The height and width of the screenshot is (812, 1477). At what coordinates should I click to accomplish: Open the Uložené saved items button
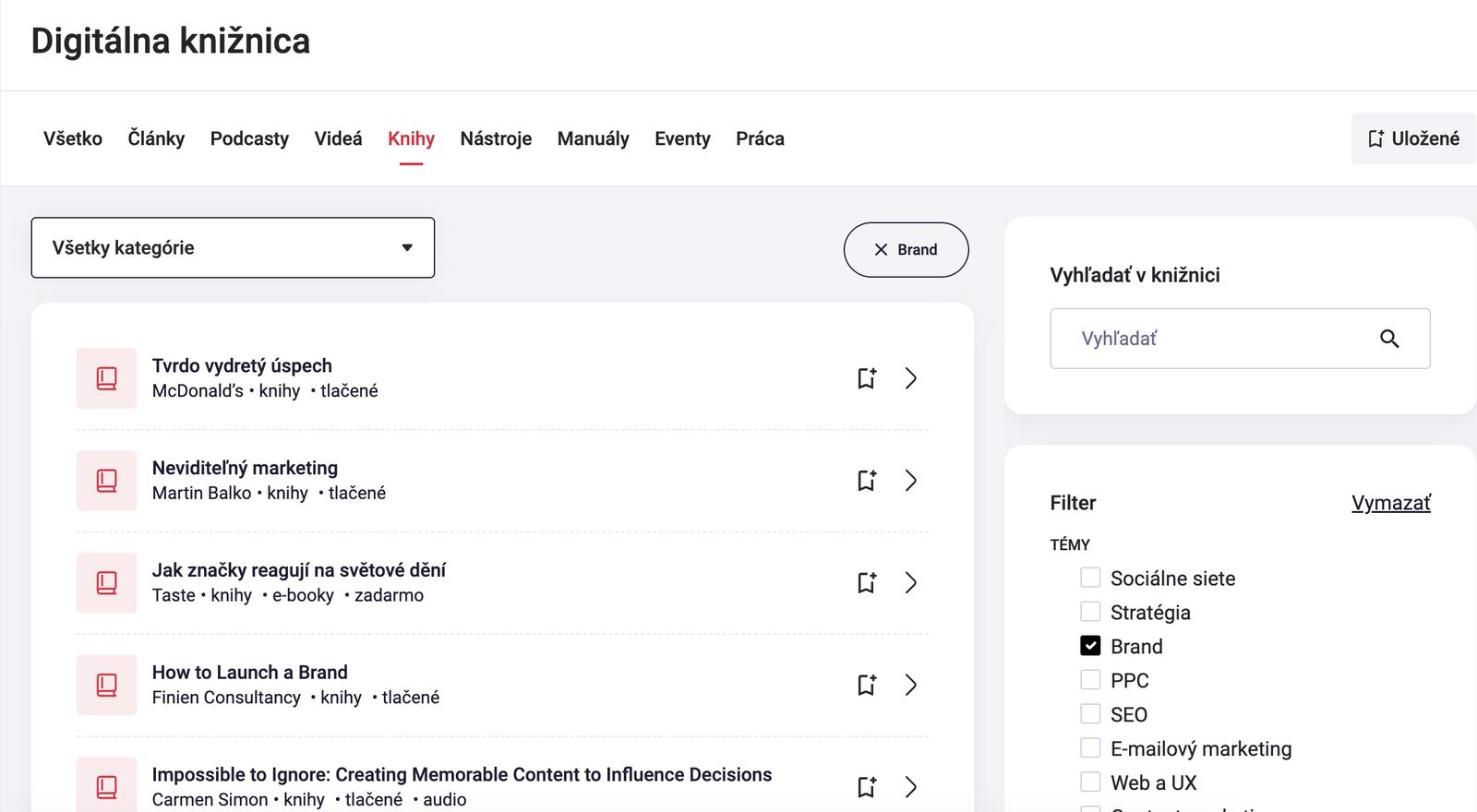click(1413, 138)
